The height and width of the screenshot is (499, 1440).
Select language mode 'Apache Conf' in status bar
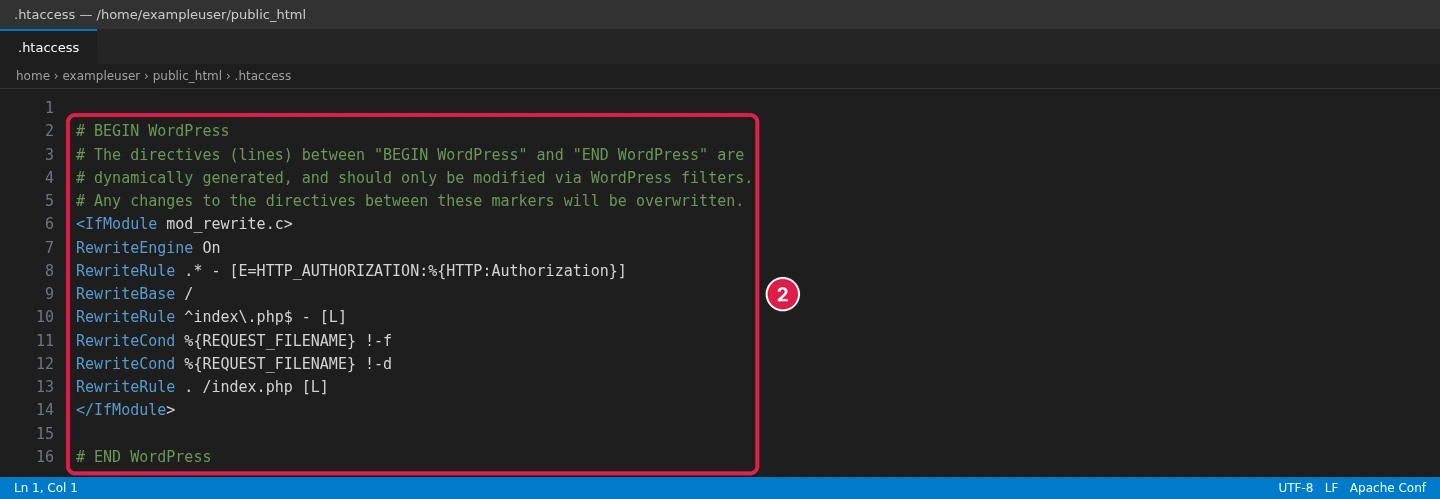(x=1387, y=488)
